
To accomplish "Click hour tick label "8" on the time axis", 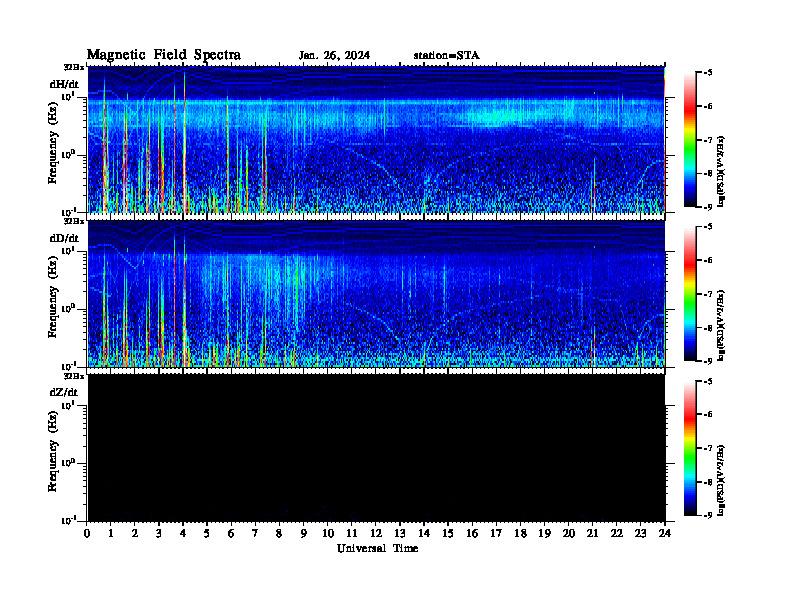I will [x=279, y=534].
